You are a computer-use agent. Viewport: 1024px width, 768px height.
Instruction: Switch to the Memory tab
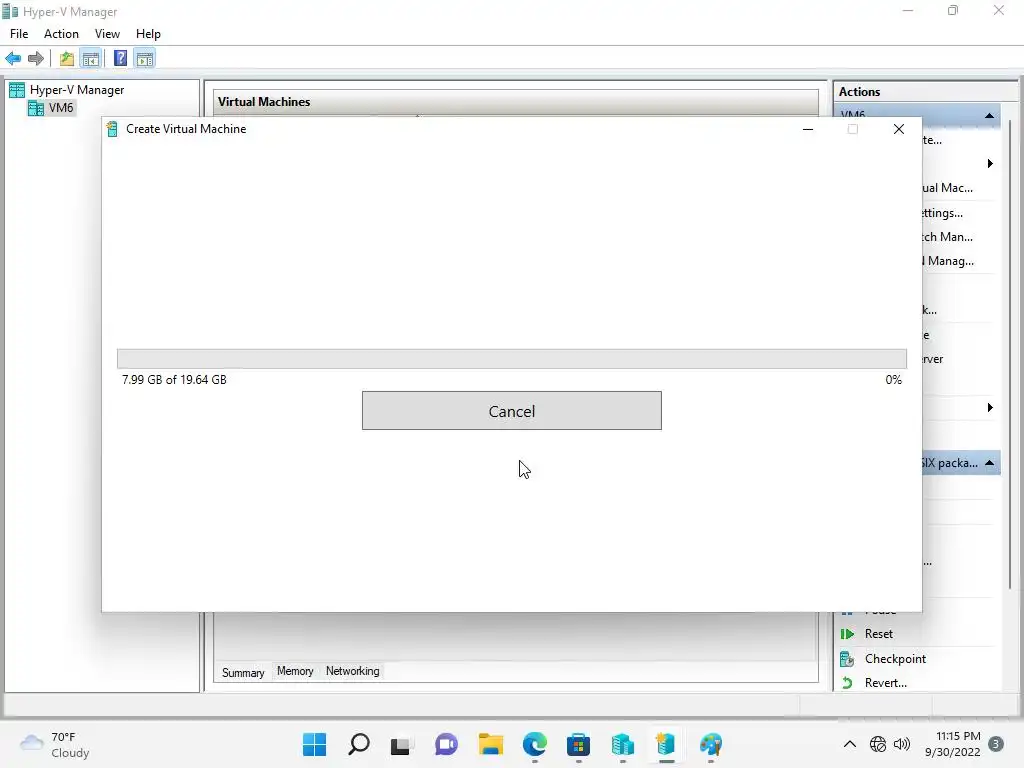coord(295,671)
